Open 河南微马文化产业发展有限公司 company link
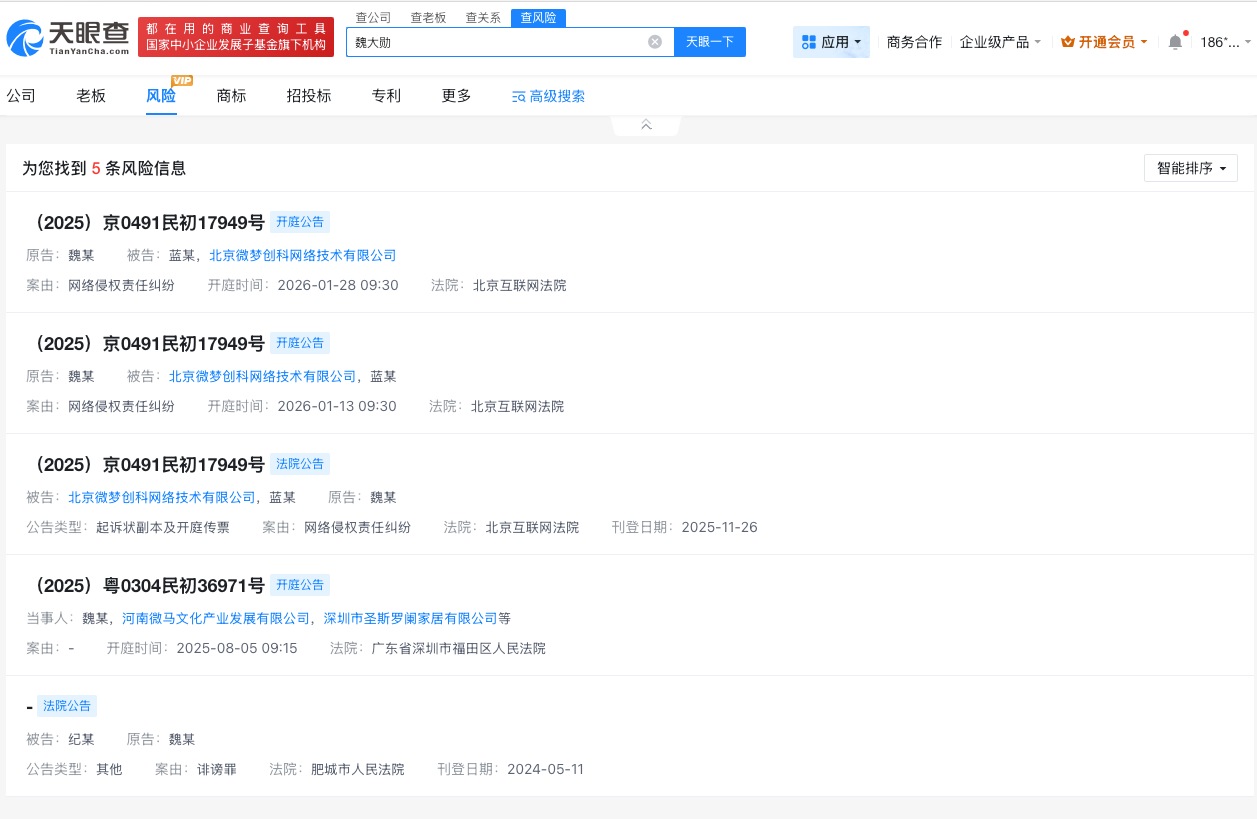This screenshot has height=819, width=1257. click(x=216, y=618)
